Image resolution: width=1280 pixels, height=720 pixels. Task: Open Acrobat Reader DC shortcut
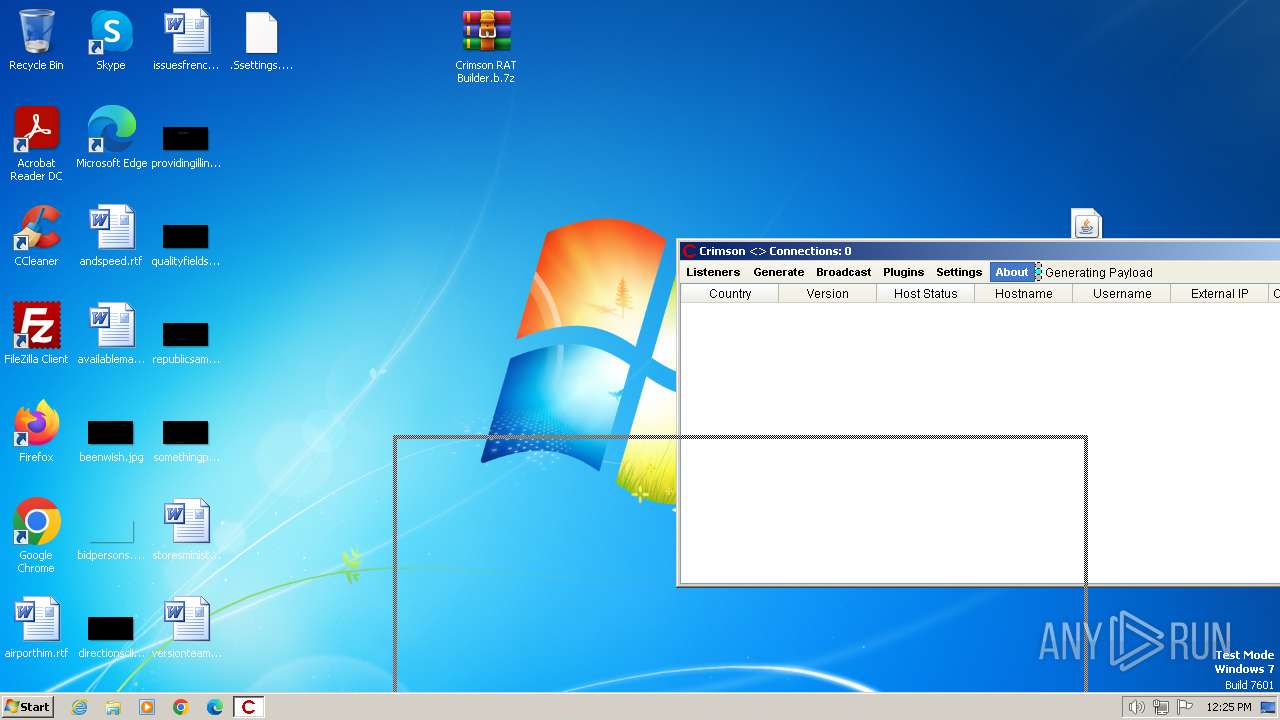click(x=36, y=144)
